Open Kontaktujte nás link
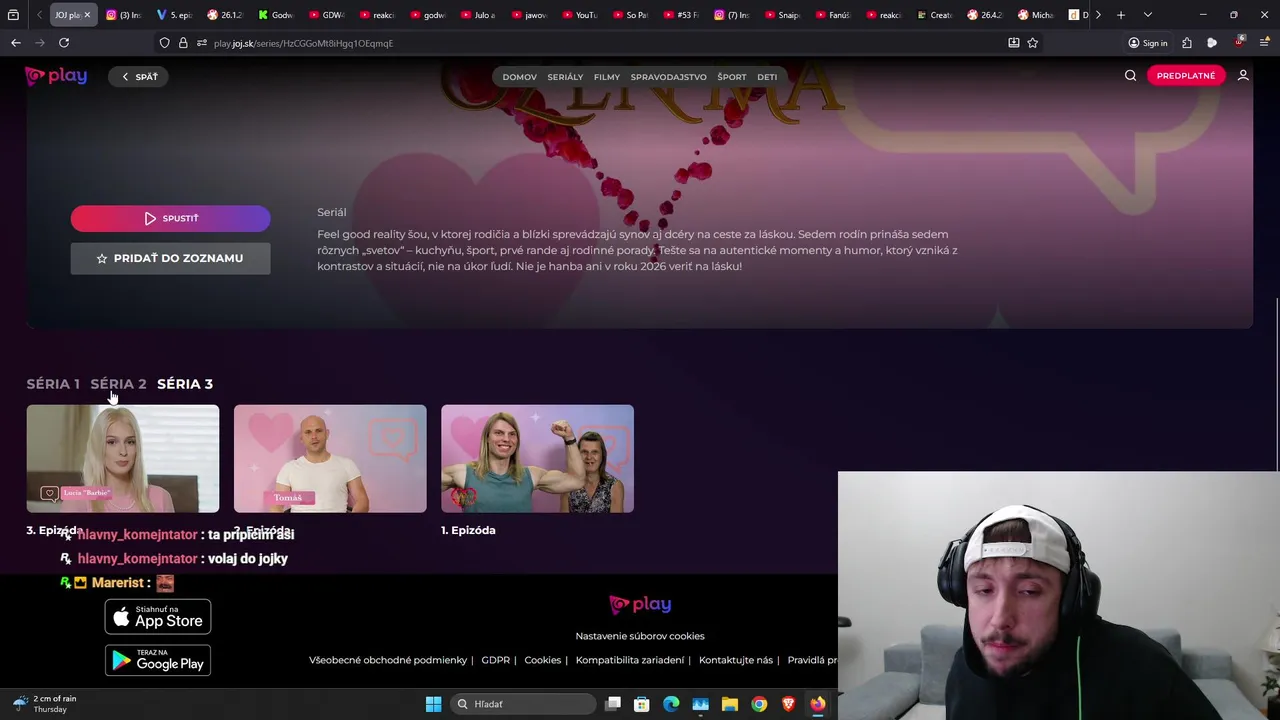This screenshot has width=1280, height=720. point(736,660)
